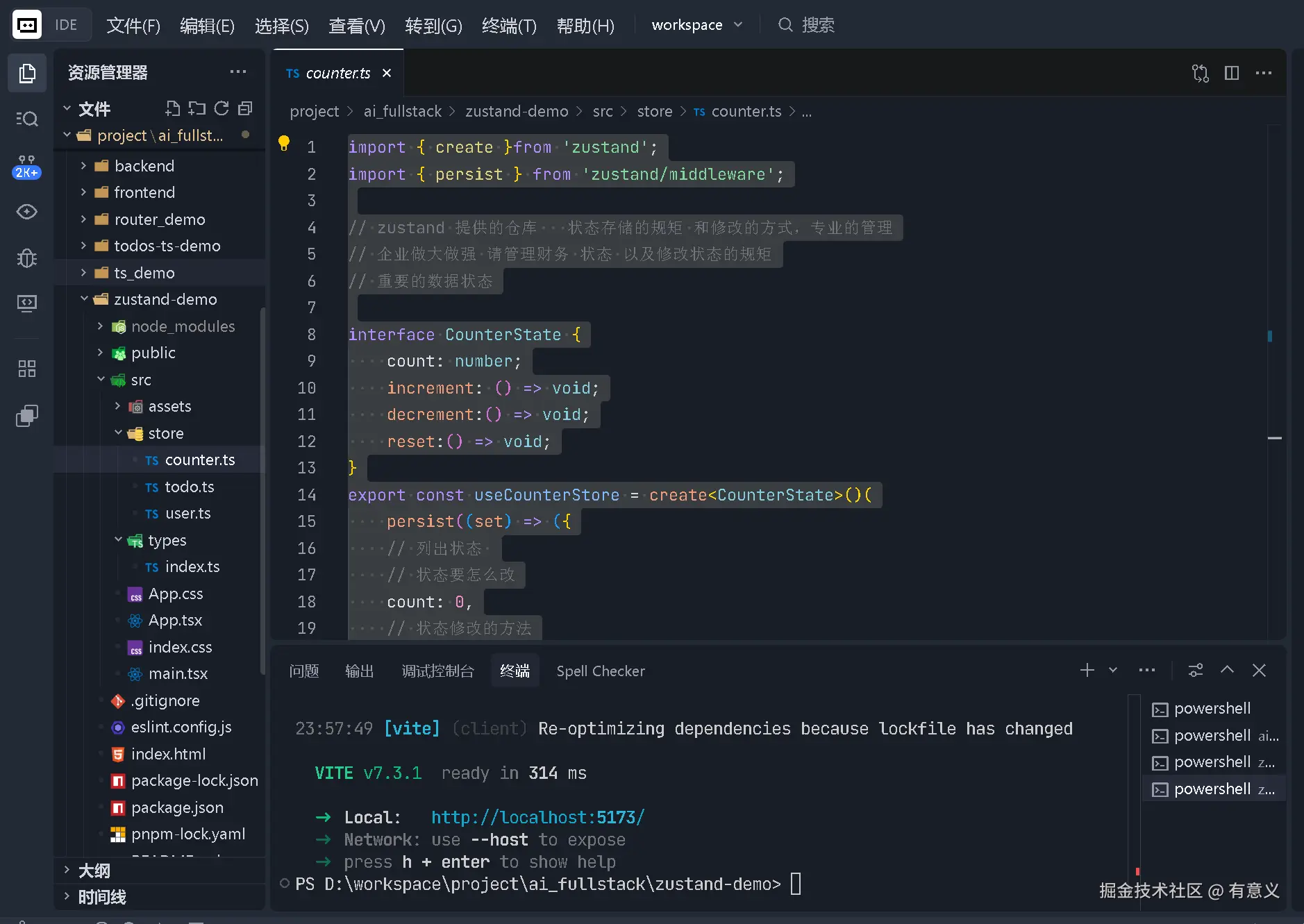Open the search view in activity bar
This screenshot has width=1304, height=924.
point(27,119)
